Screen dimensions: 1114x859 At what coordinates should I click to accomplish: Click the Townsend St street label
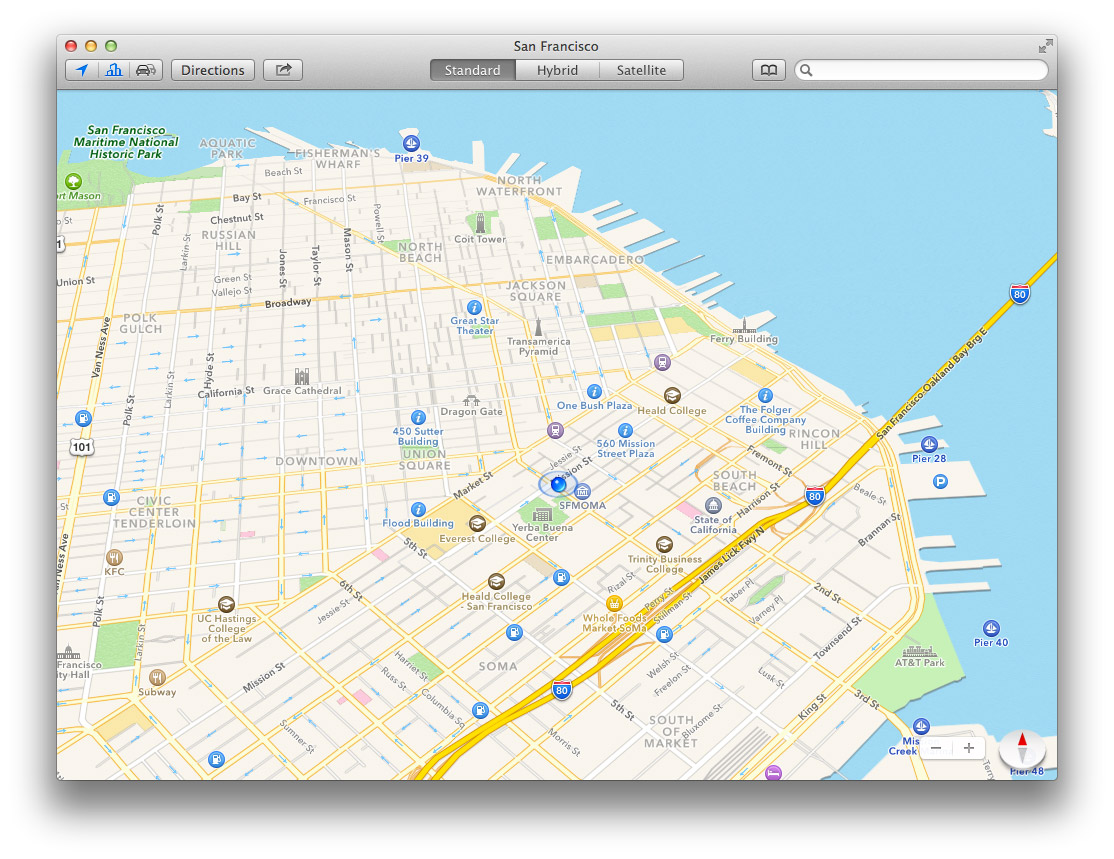(x=838, y=638)
